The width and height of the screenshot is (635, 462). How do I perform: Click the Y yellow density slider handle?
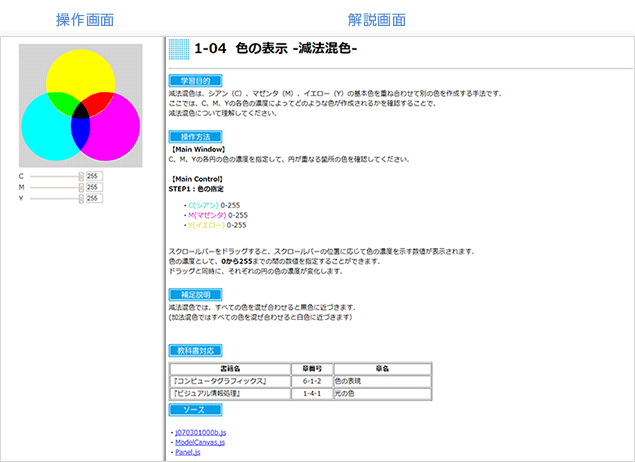pos(81,198)
